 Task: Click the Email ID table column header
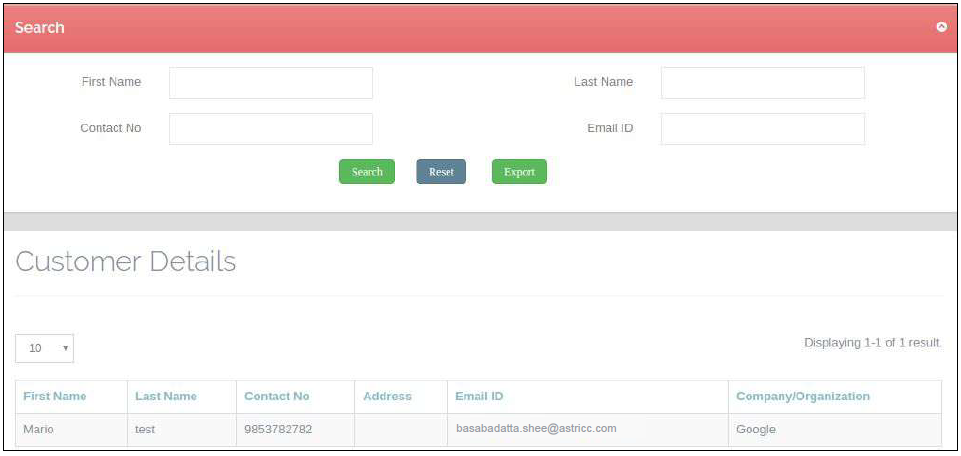(x=479, y=396)
